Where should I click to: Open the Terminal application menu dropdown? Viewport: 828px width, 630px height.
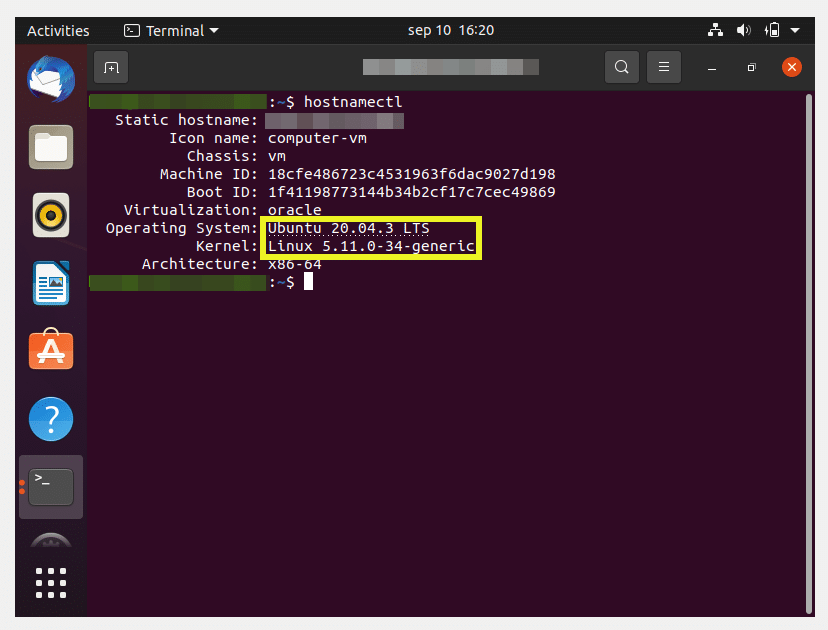click(x=170, y=30)
